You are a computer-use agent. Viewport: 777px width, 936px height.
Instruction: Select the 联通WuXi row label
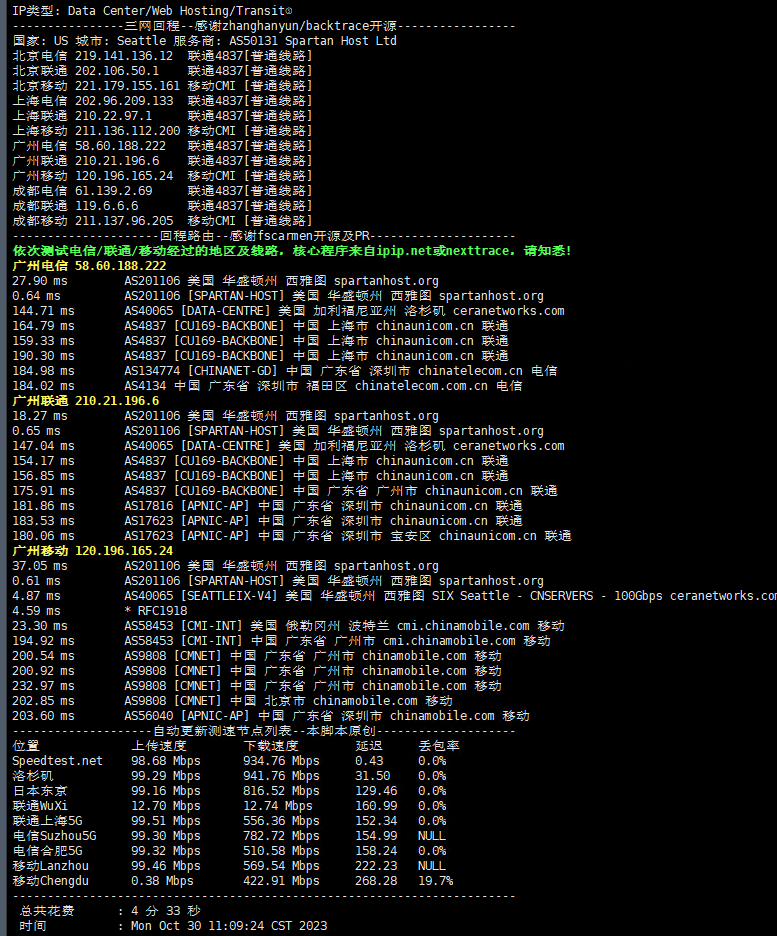tap(40, 806)
